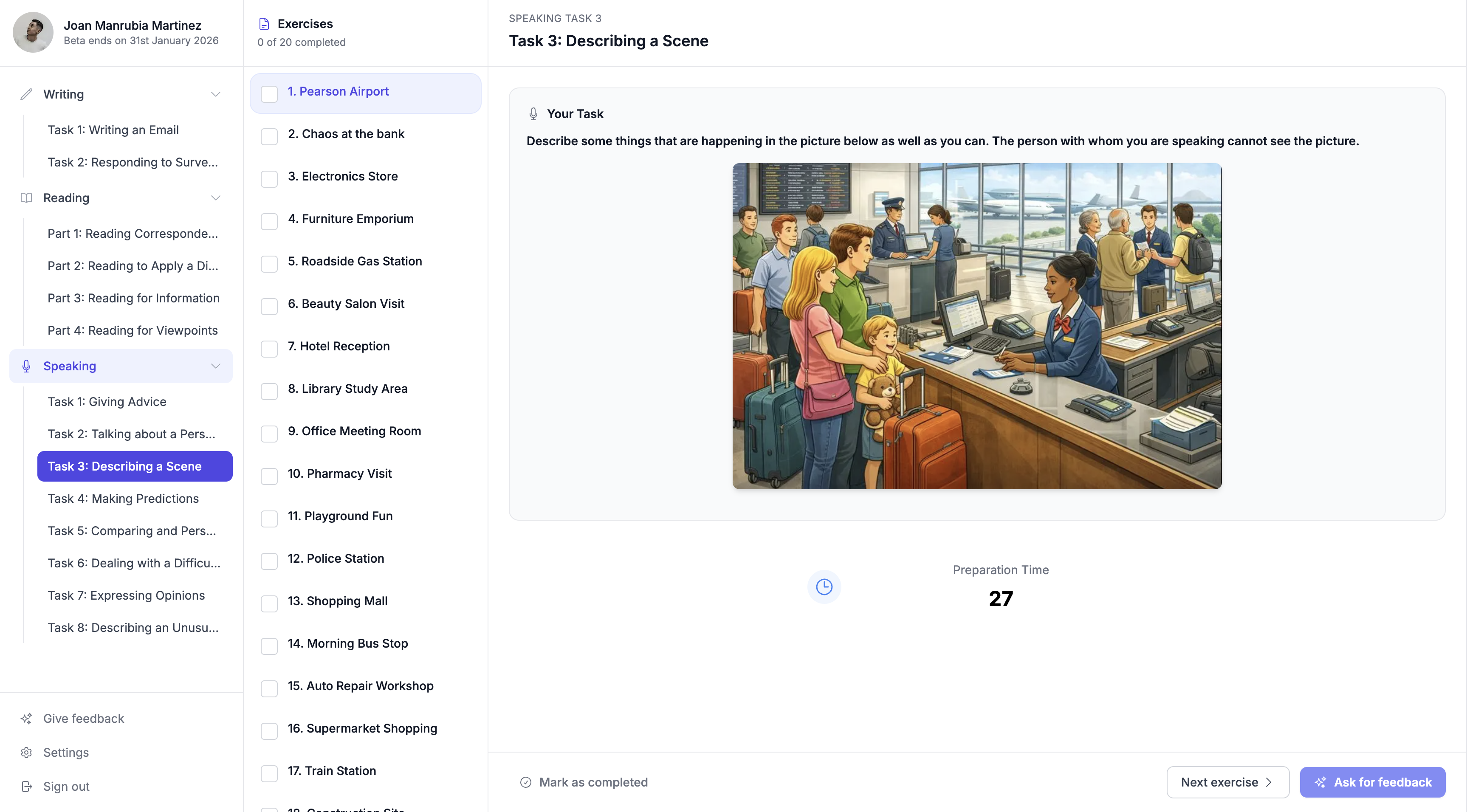The image size is (1467, 812).
Task: Click the Next exercise button
Action: coord(1227,782)
